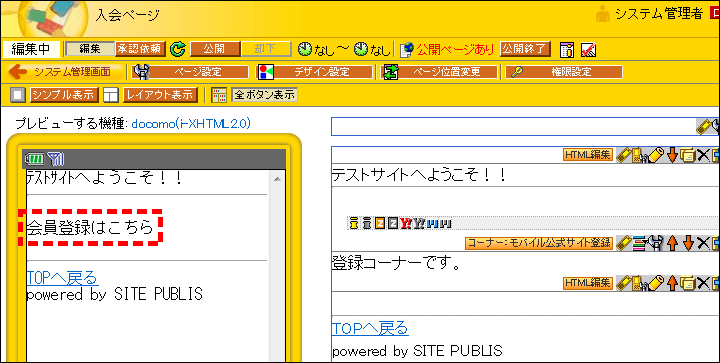Click HTML編集 button below 登録コーナーです
Image resolution: width=720 pixels, height=363 pixels.
point(588,283)
